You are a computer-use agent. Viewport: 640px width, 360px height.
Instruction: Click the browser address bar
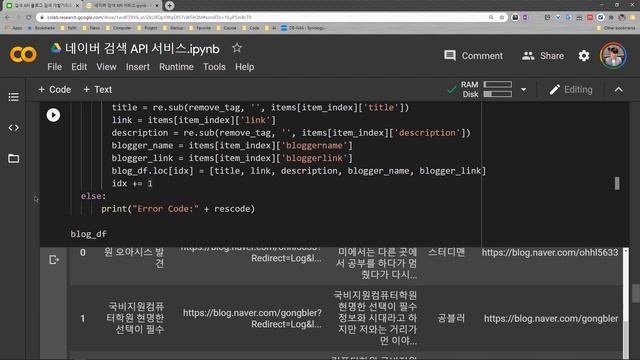(265, 17)
